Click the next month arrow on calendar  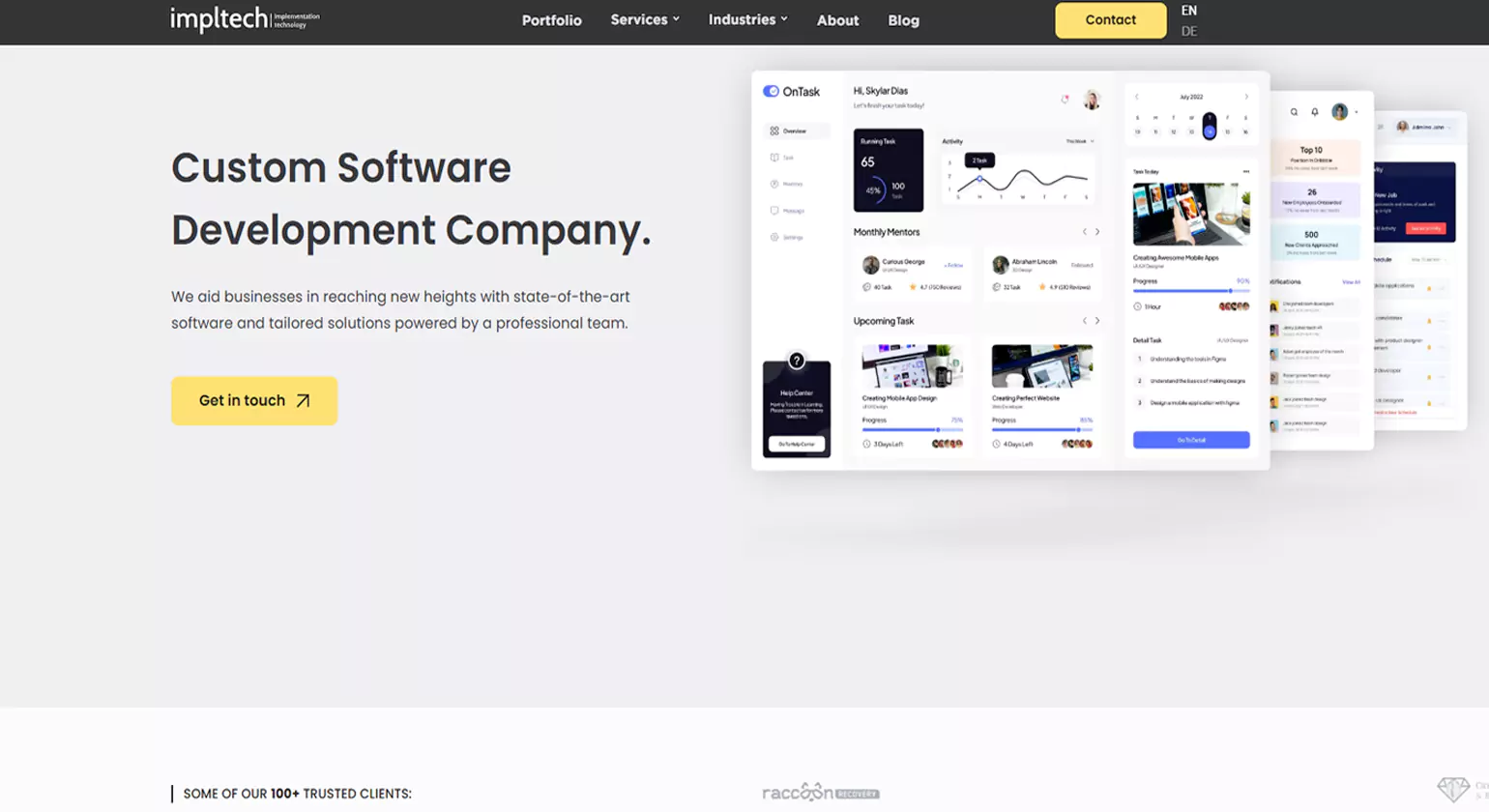click(x=1246, y=97)
